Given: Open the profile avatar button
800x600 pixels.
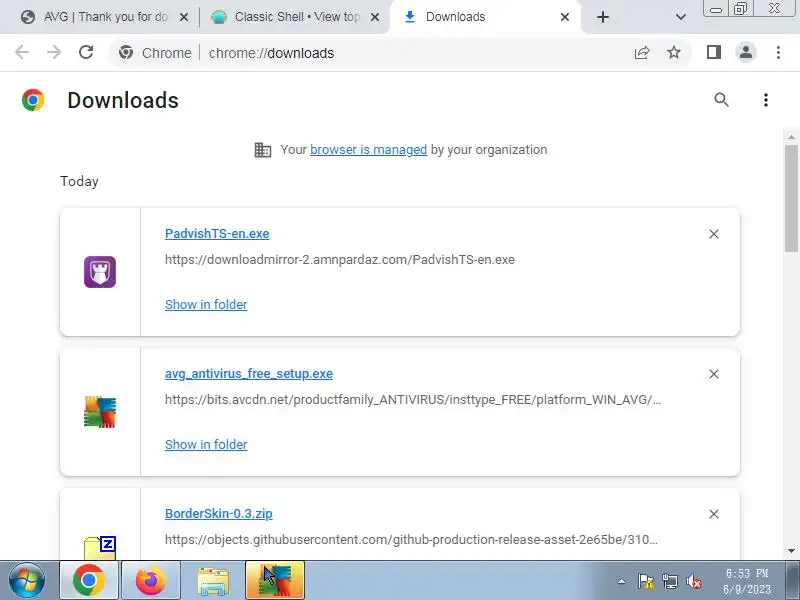Looking at the screenshot, I should tap(745, 53).
